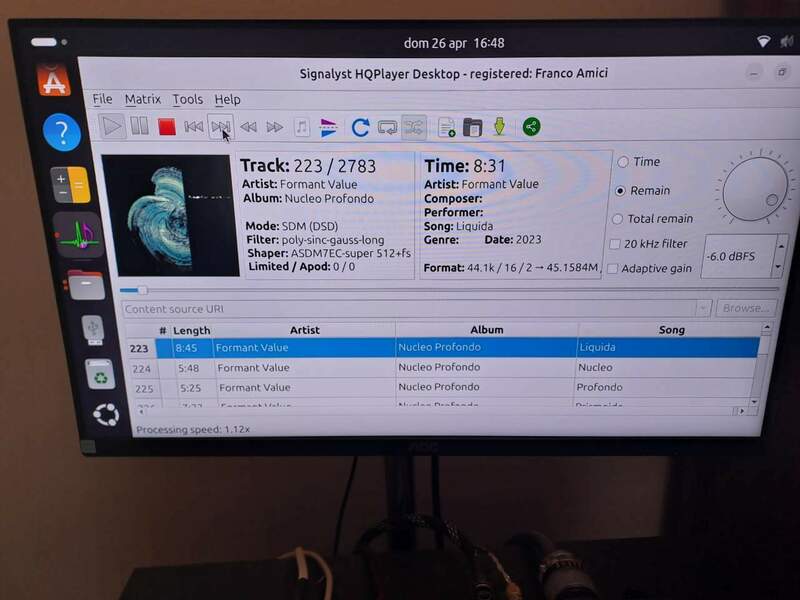
Task: Open the Help menu
Action: [227, 99]
